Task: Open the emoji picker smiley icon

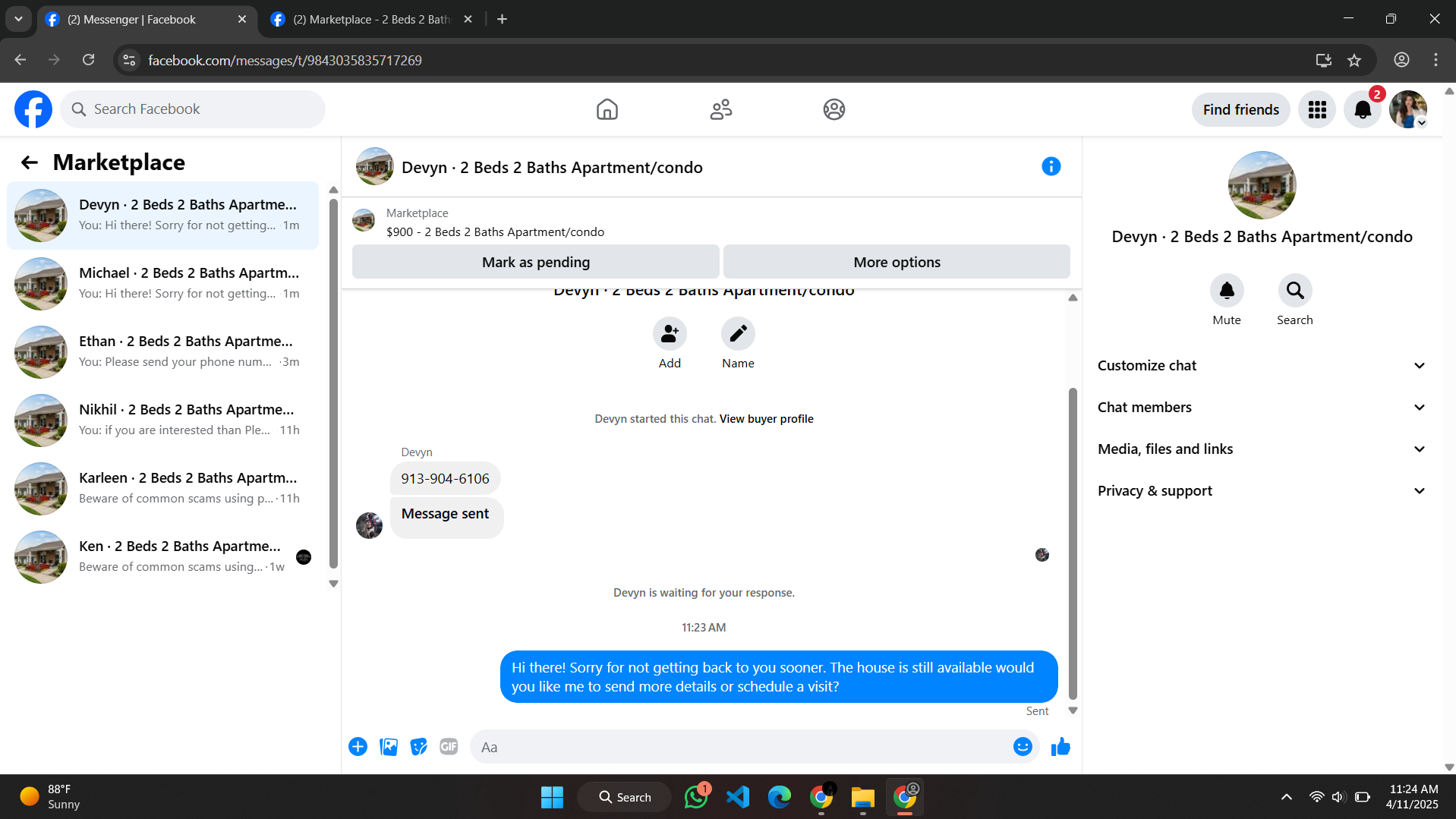Action: point(1023,747)
